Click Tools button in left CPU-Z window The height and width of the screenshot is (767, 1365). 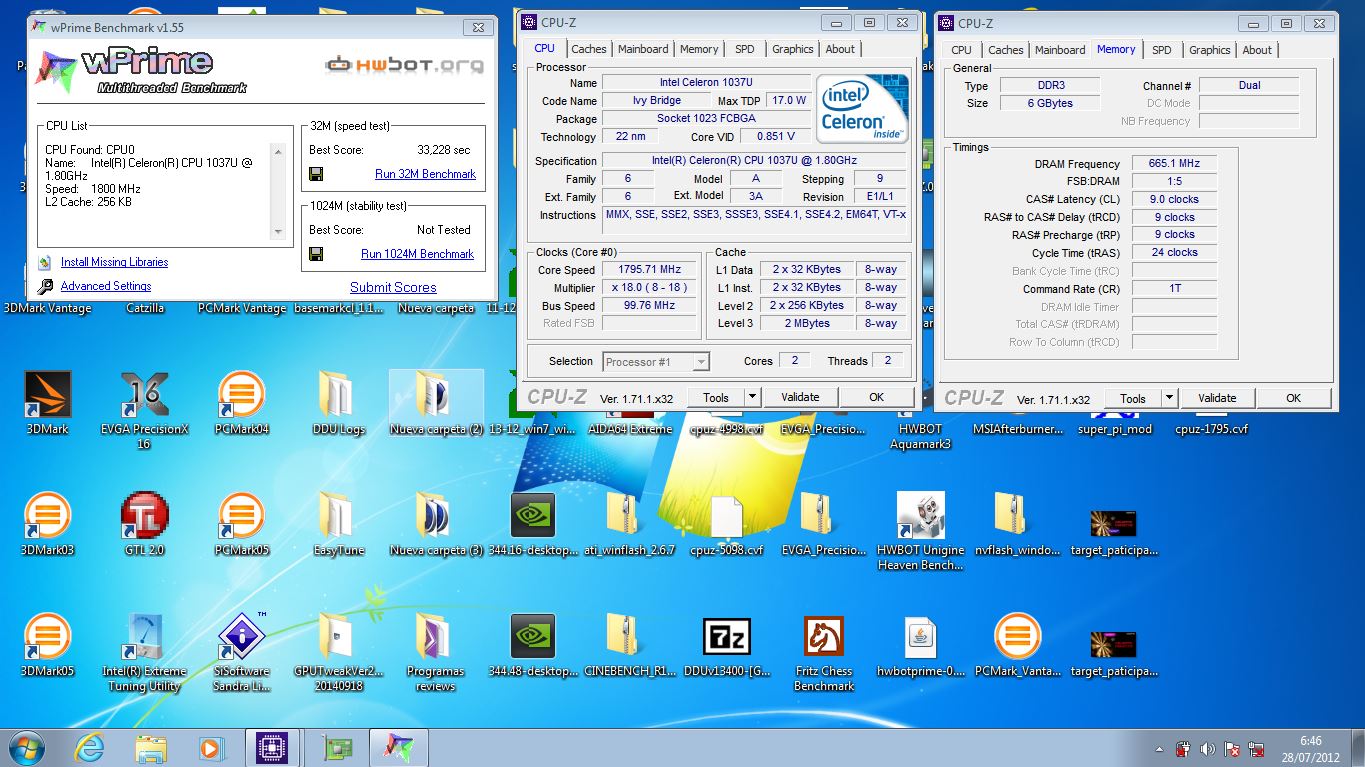point(716,397)
